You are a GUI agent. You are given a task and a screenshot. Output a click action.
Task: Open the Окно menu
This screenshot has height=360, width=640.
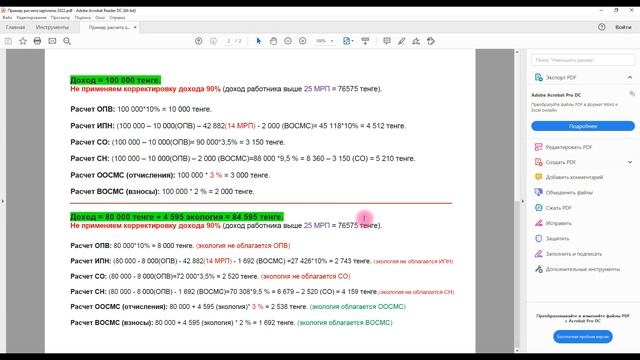pos(100,18)
